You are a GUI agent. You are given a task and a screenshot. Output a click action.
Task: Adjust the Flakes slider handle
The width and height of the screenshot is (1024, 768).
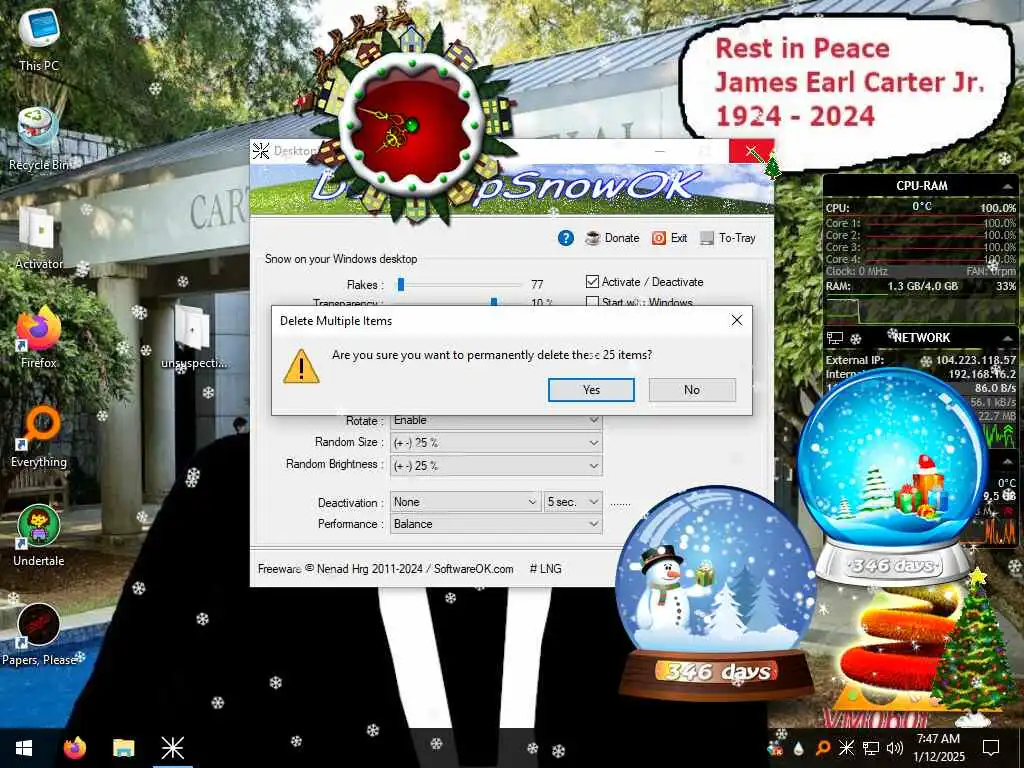401,284
